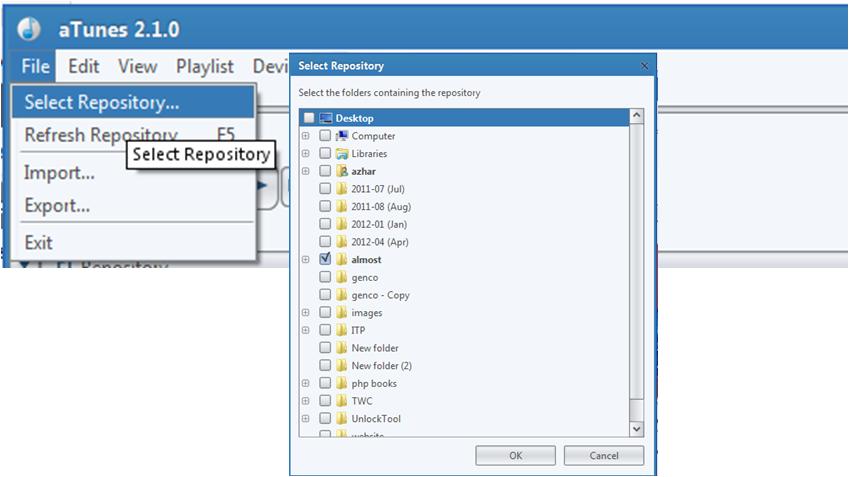Click folder icon beside TWC

click(x=342, y=401)
